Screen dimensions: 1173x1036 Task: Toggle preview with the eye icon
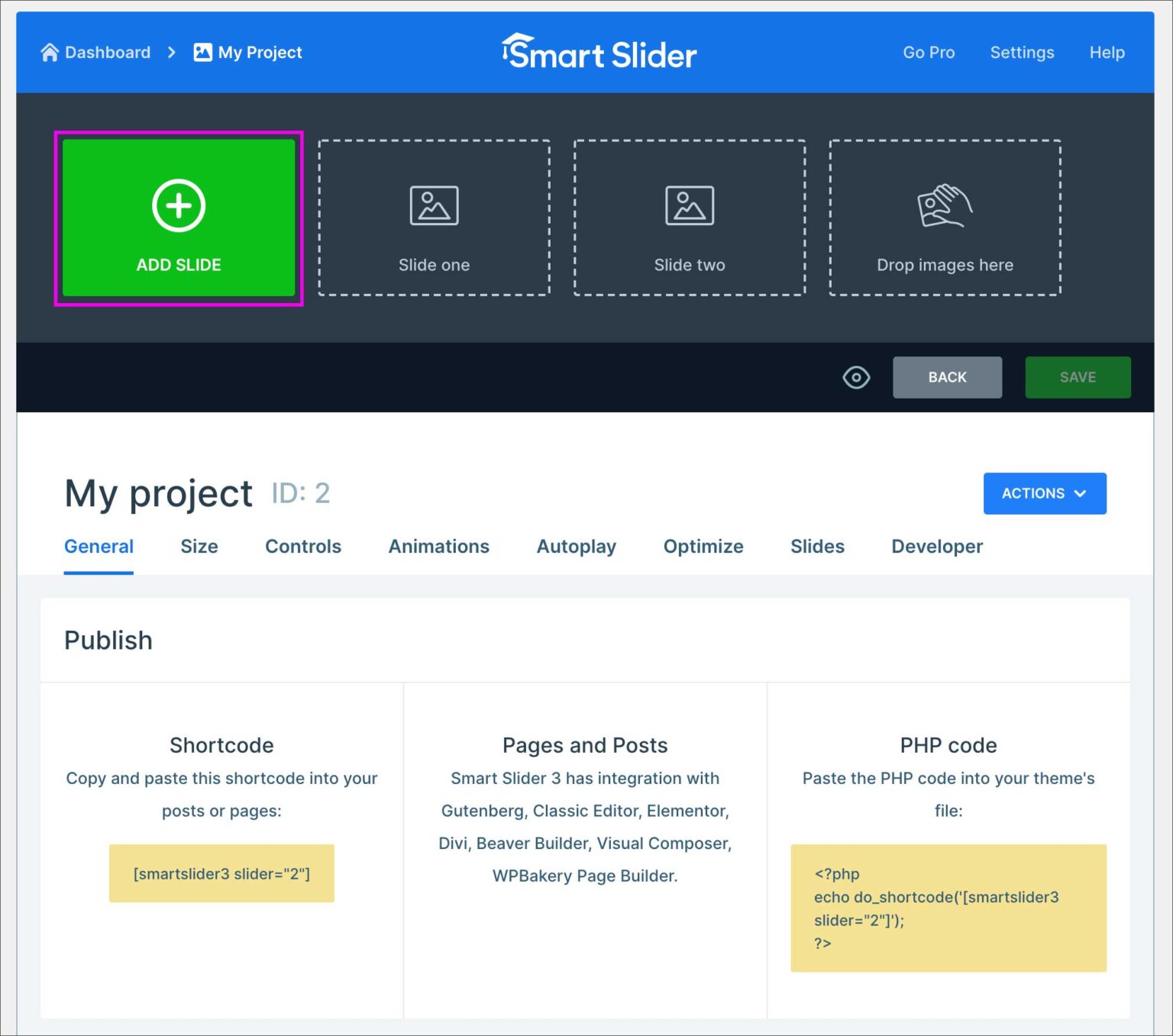click(856, 377)
